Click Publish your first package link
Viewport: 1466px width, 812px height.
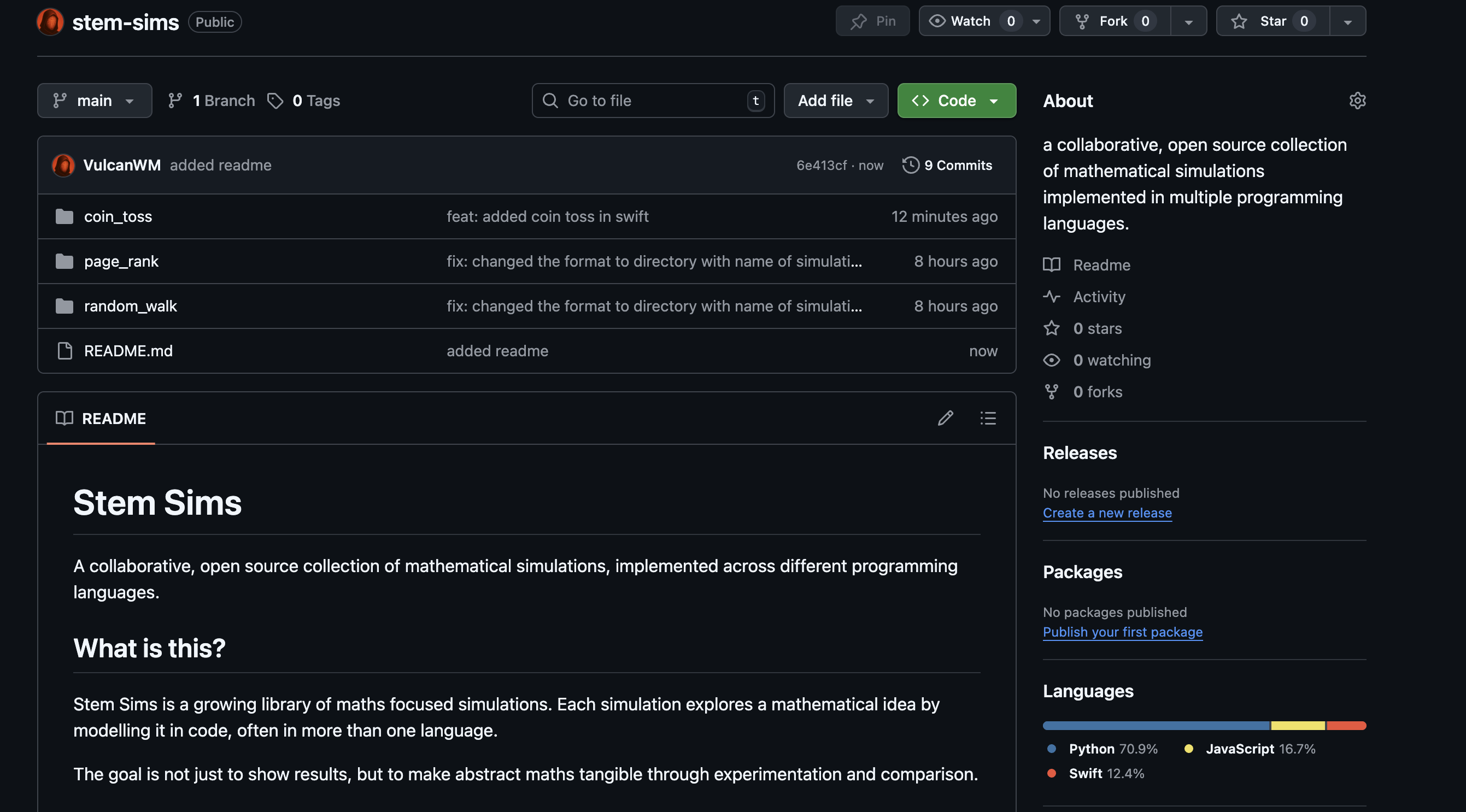coord(1122,632)
